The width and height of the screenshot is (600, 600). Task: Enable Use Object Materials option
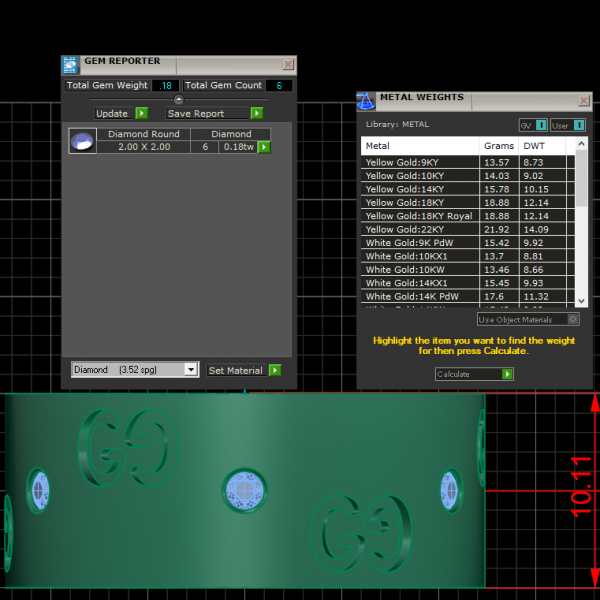point(573,319)
